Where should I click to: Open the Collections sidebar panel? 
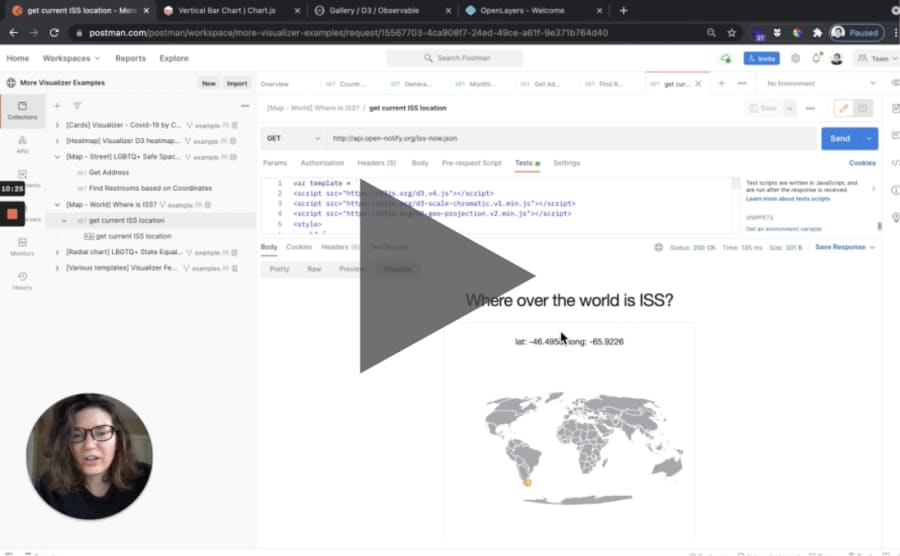coord(22,110)
